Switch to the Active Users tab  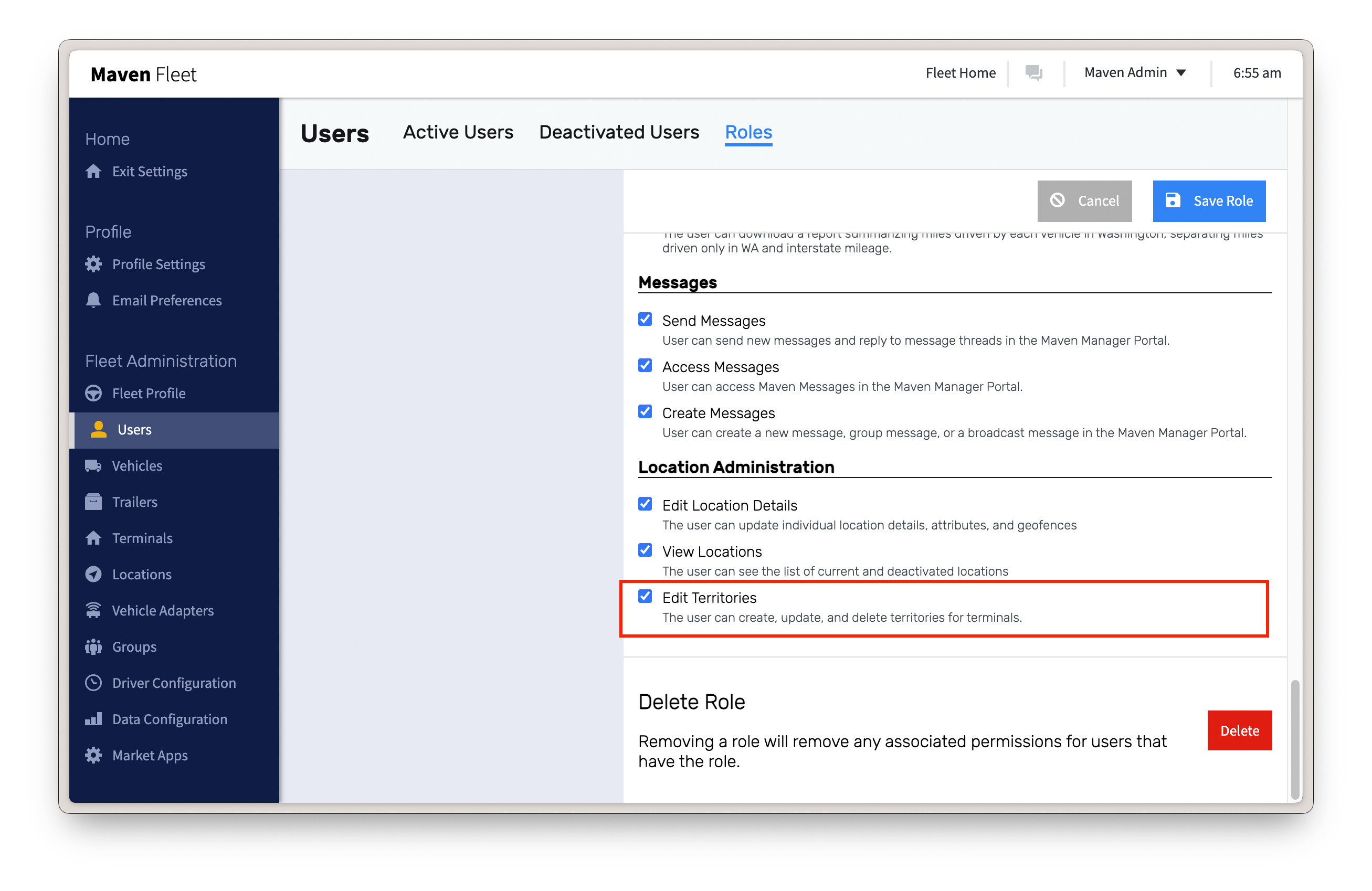[458, 133]
